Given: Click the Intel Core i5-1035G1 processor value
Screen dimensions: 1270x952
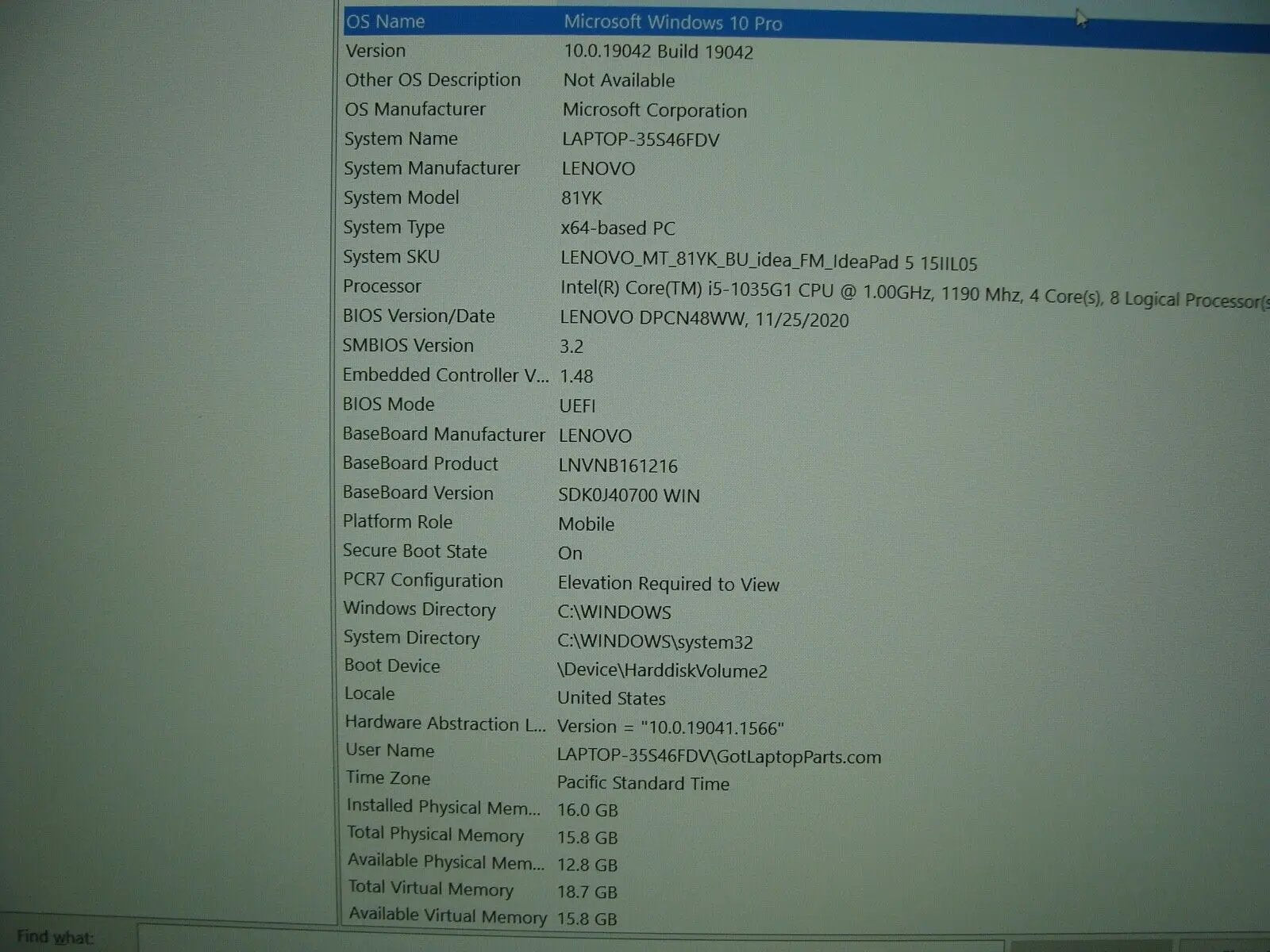Looking at the screenshot, I should pos(915,294).
